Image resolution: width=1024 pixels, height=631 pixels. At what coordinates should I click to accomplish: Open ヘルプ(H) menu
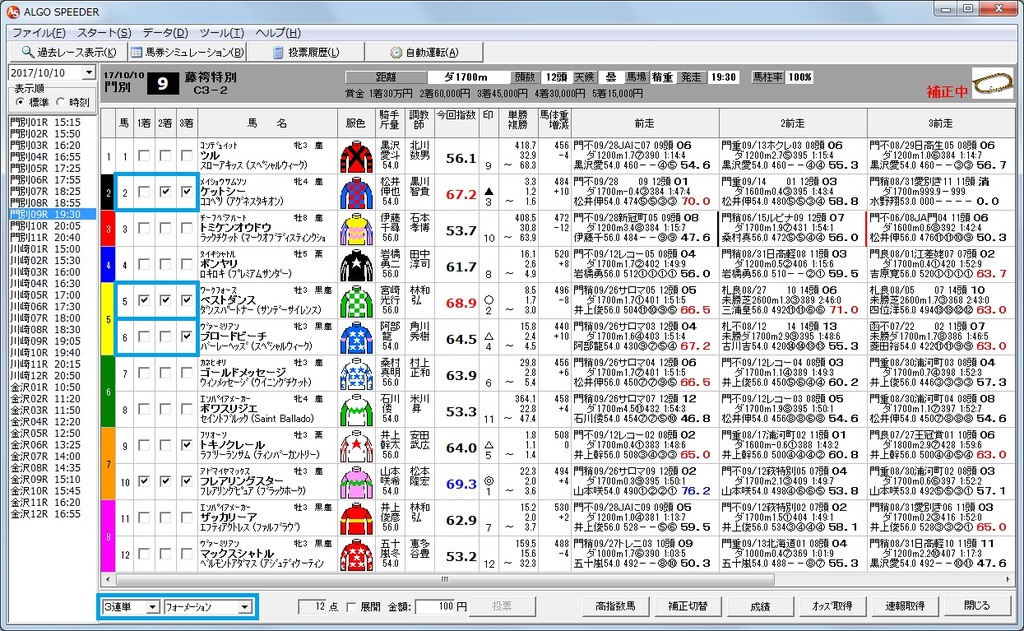278,33
